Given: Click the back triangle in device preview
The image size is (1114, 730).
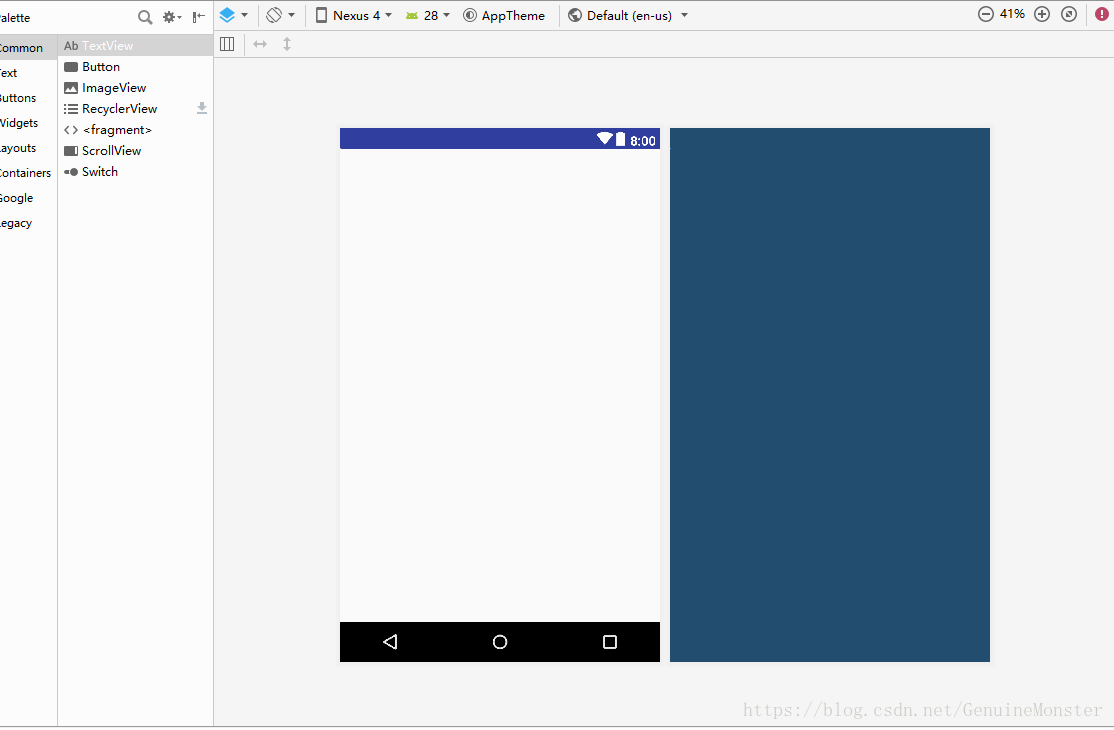Looking at the screenshot, I should click(x=390, y=642).
